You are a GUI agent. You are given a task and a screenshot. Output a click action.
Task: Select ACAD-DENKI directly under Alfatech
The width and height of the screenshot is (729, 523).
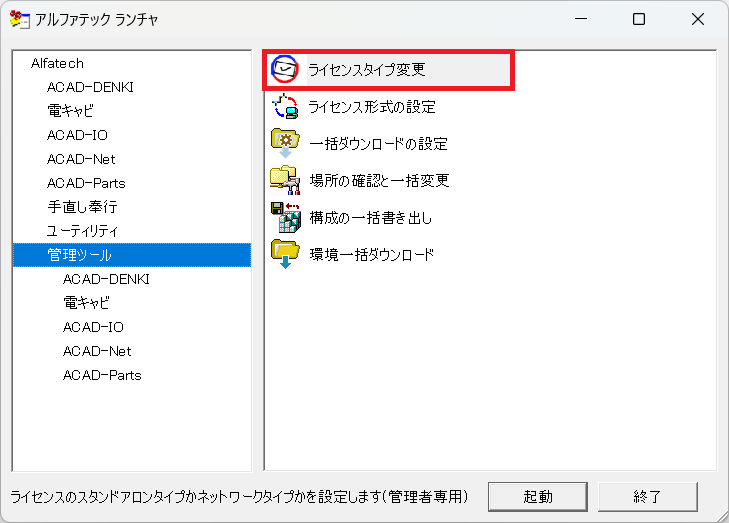pyautogui.click(x=90, y=87)
